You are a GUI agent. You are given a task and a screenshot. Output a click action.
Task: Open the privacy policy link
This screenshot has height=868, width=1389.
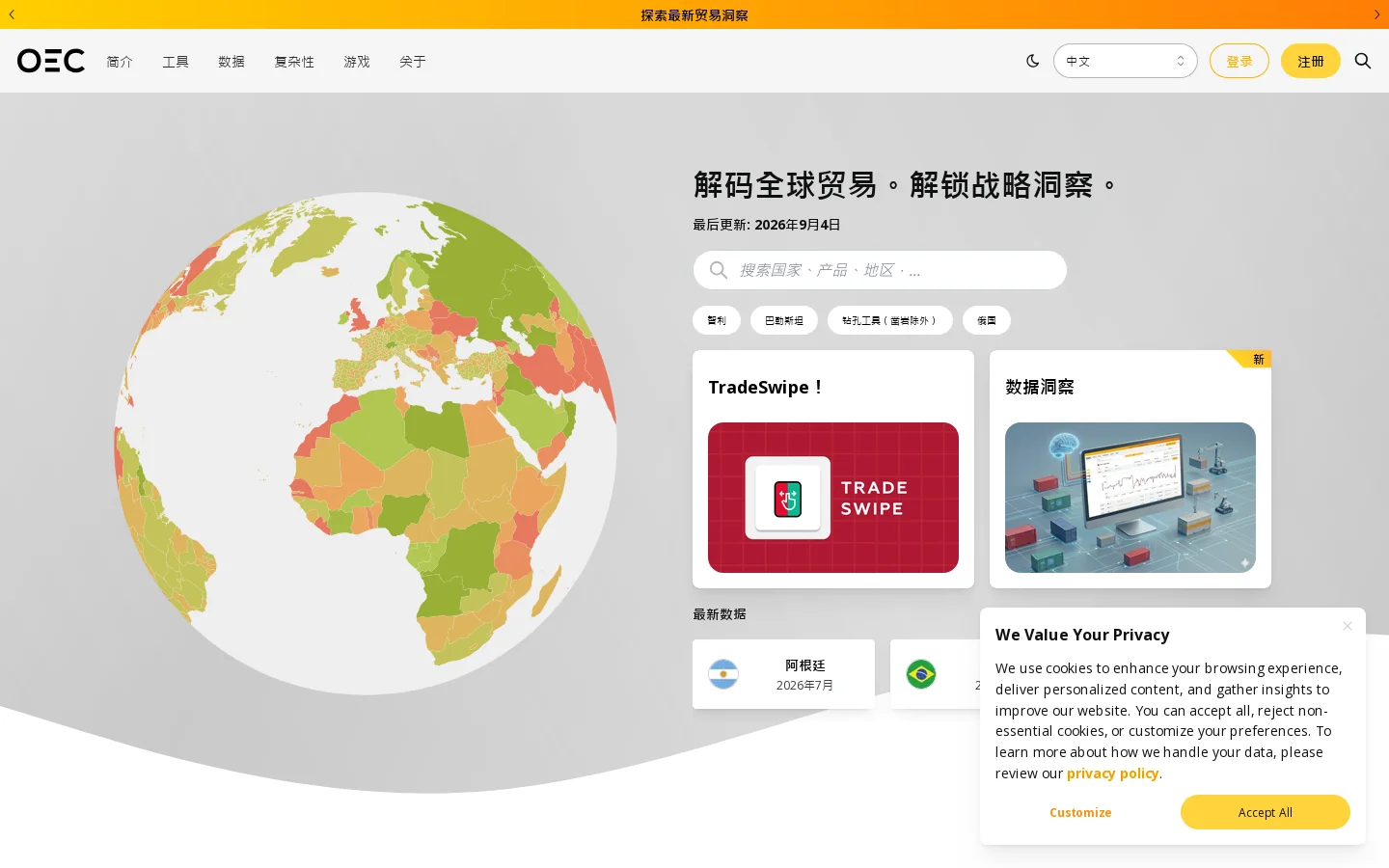1112,773
